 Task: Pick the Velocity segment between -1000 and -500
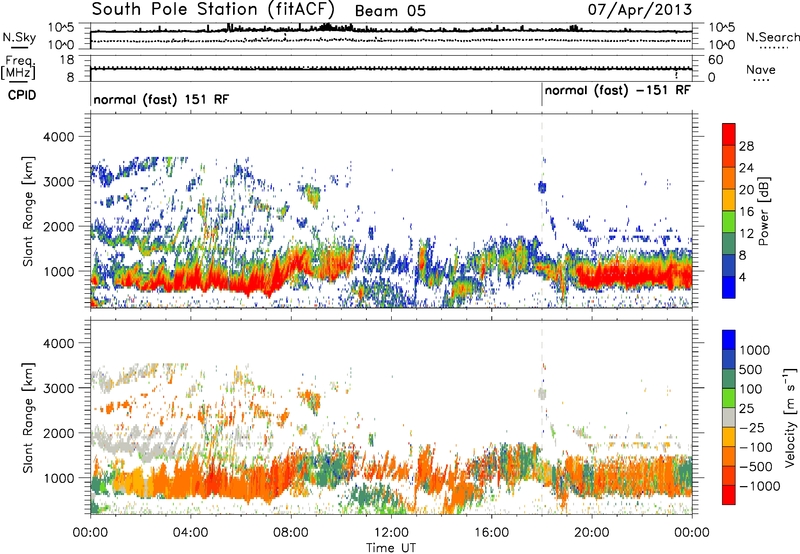pyautogui.click(x=729, y=476)
